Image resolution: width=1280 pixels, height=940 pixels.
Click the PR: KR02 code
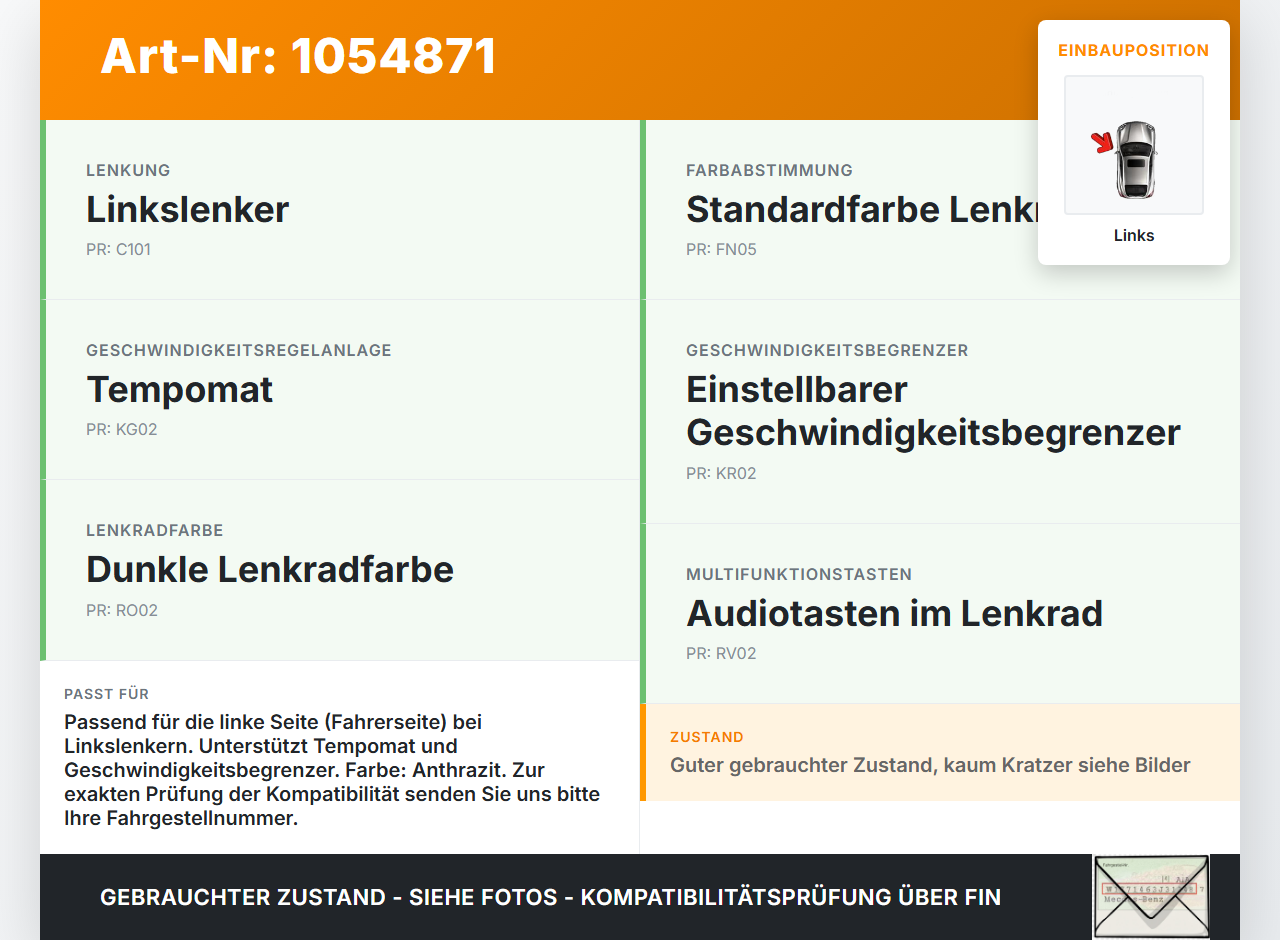pos(721,474)
